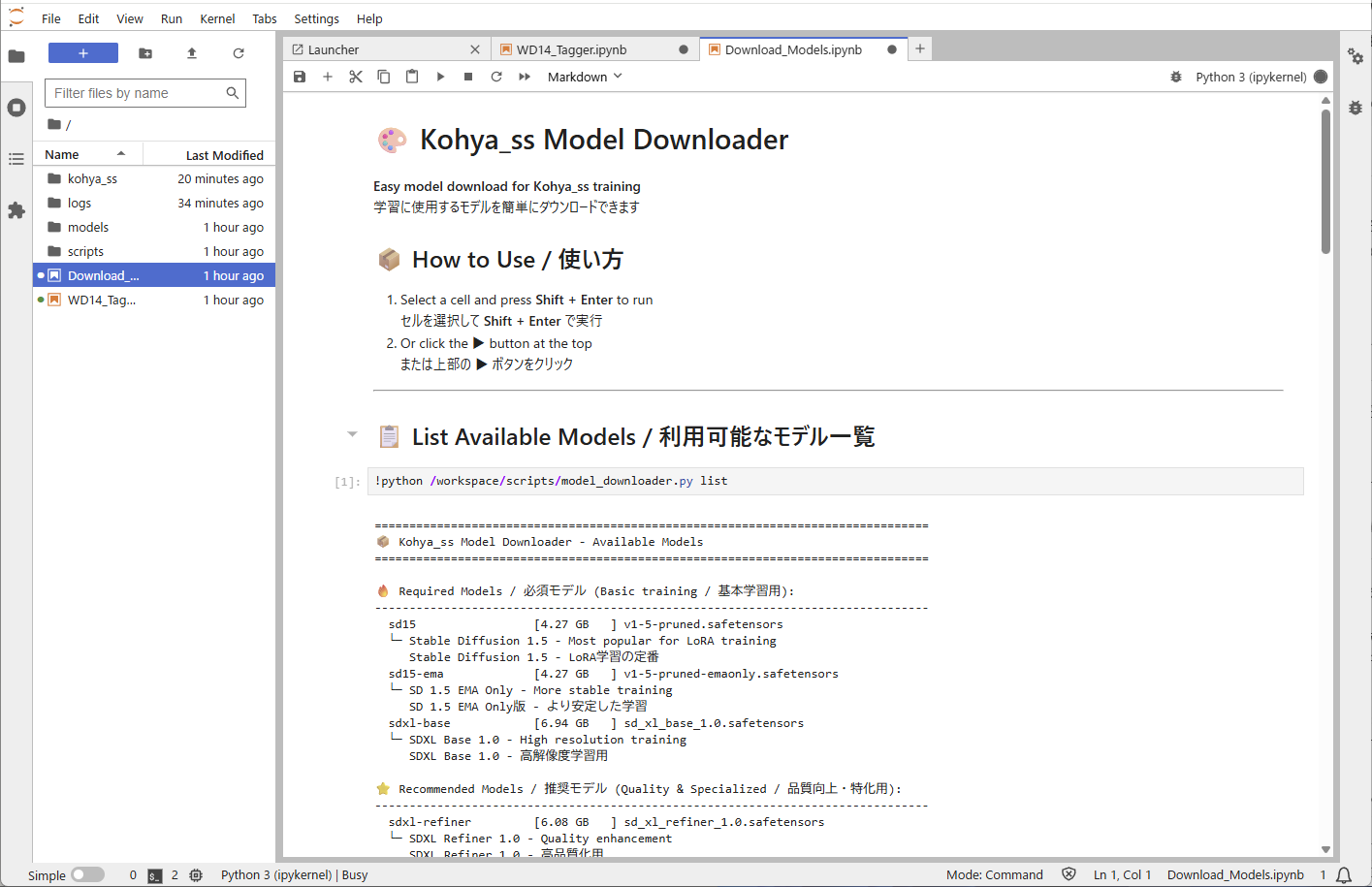
Task: Paste cells from the clipboard
Action: point(411,77)
